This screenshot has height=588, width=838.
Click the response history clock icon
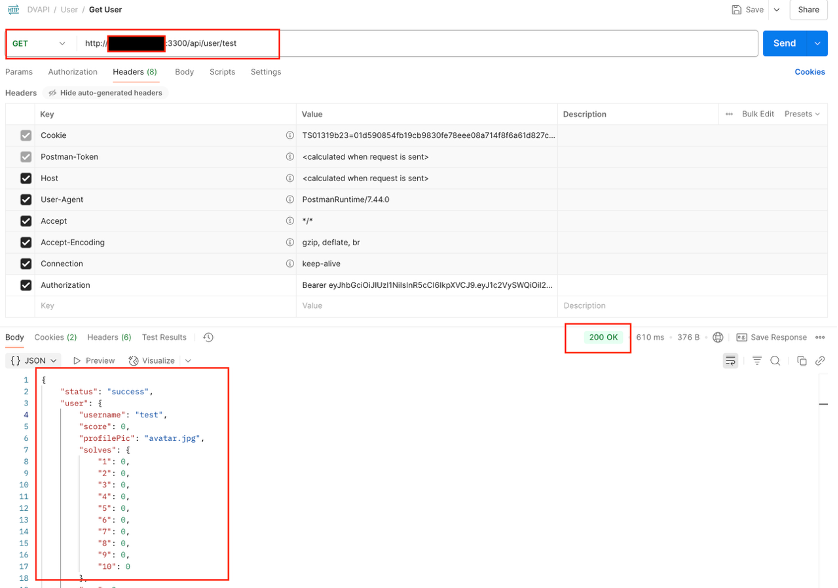pos(208,338)
